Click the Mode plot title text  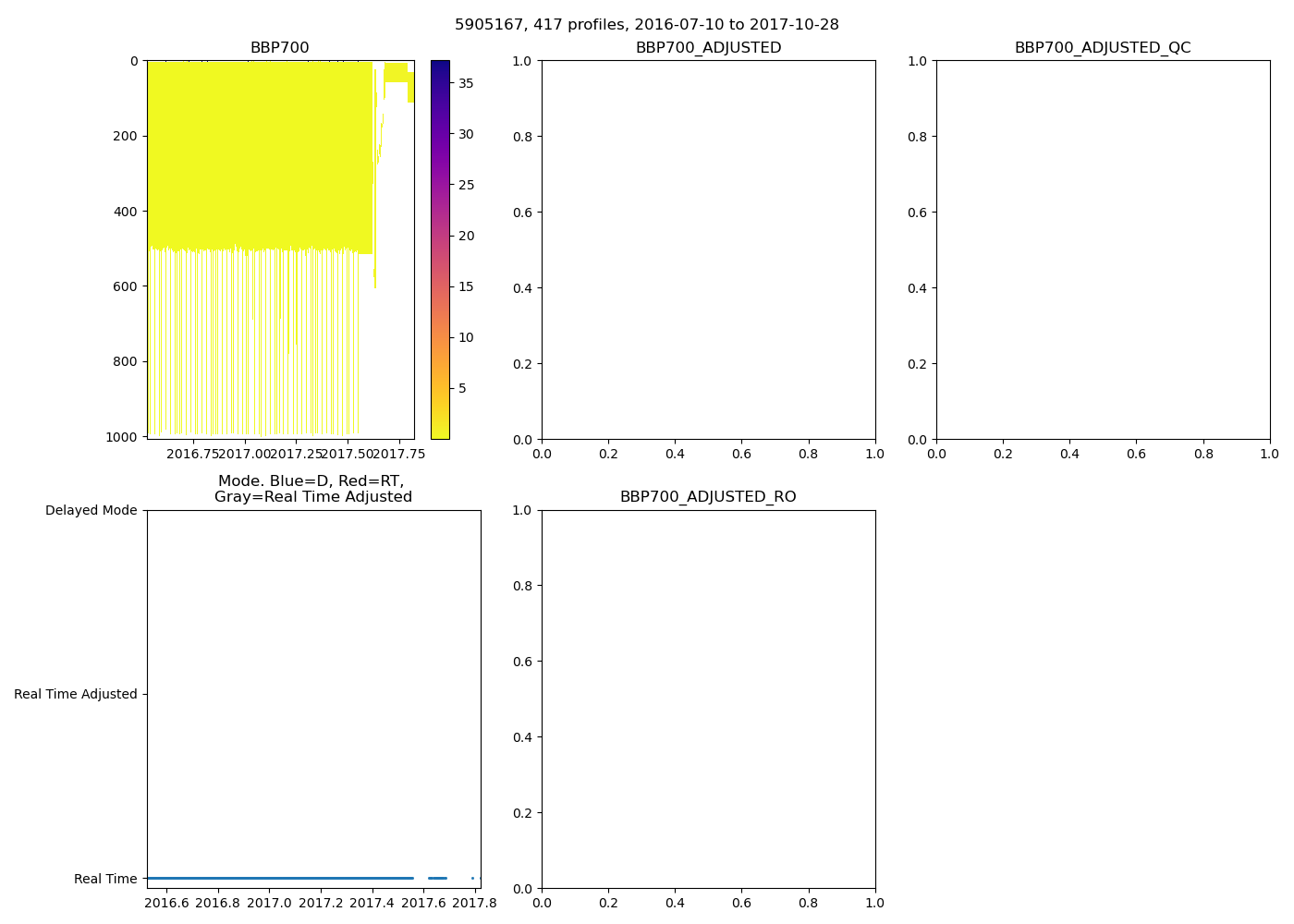click(312, 489)
